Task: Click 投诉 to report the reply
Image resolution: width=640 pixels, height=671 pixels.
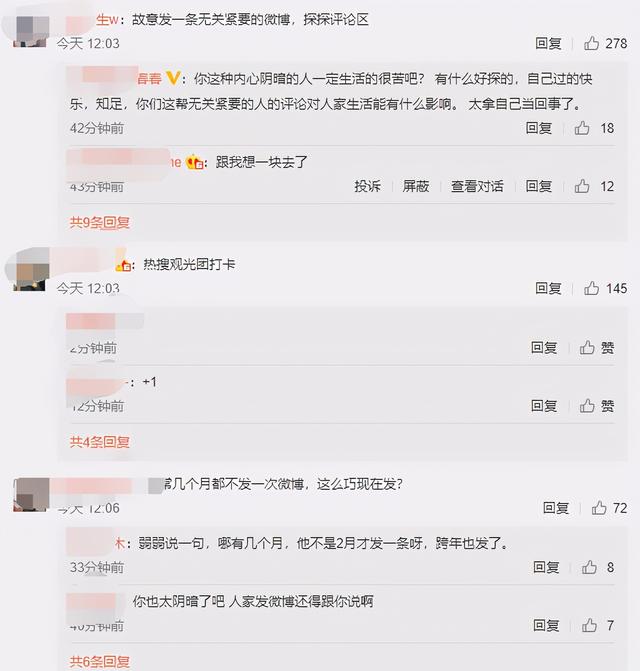Action: (x=367, y=186)
